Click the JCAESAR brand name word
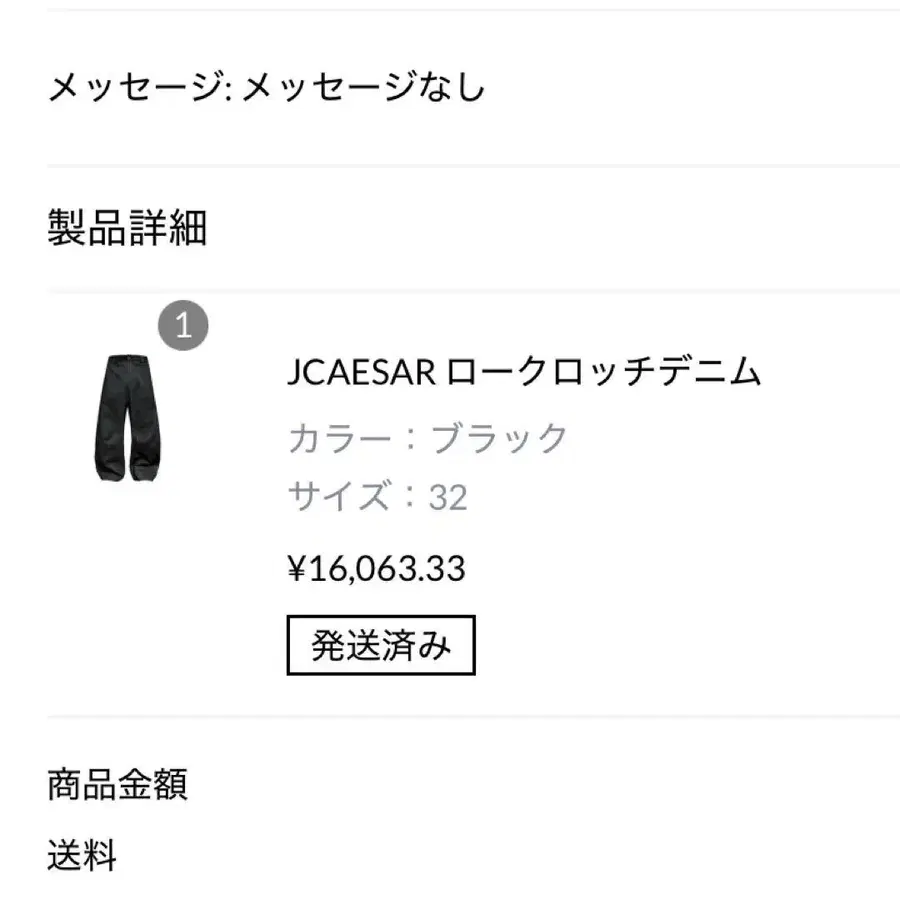The height and width of the screenshot is (900, 900). pyautogui.click(x=361, y=373)
